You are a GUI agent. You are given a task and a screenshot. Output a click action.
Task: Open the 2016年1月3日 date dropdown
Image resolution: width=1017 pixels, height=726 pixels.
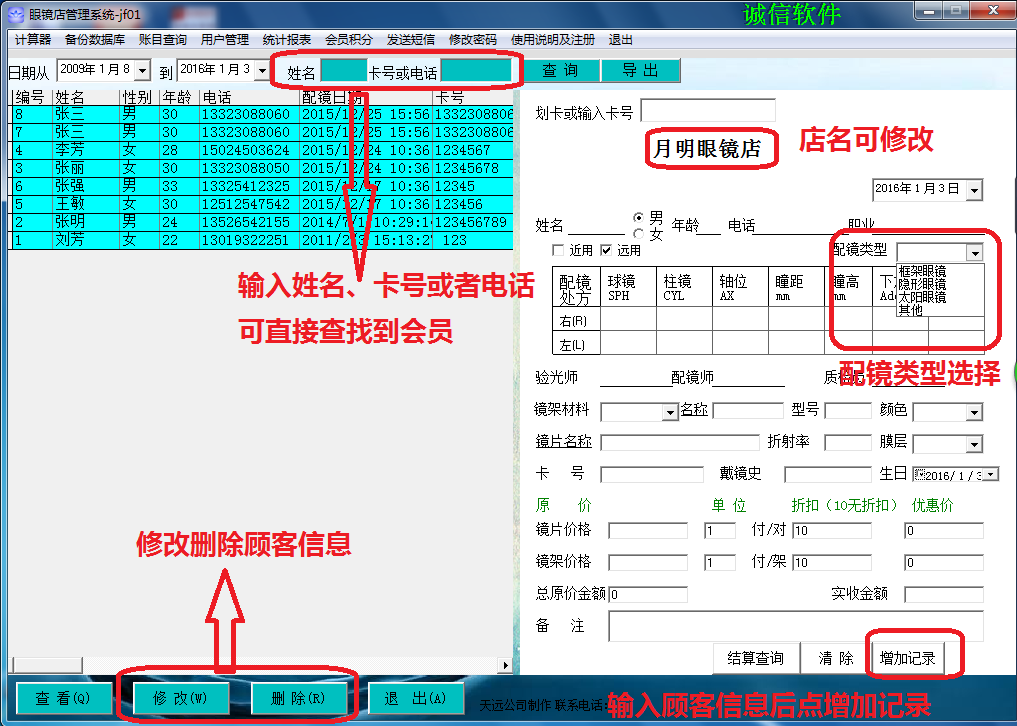(x=974, y=190)
